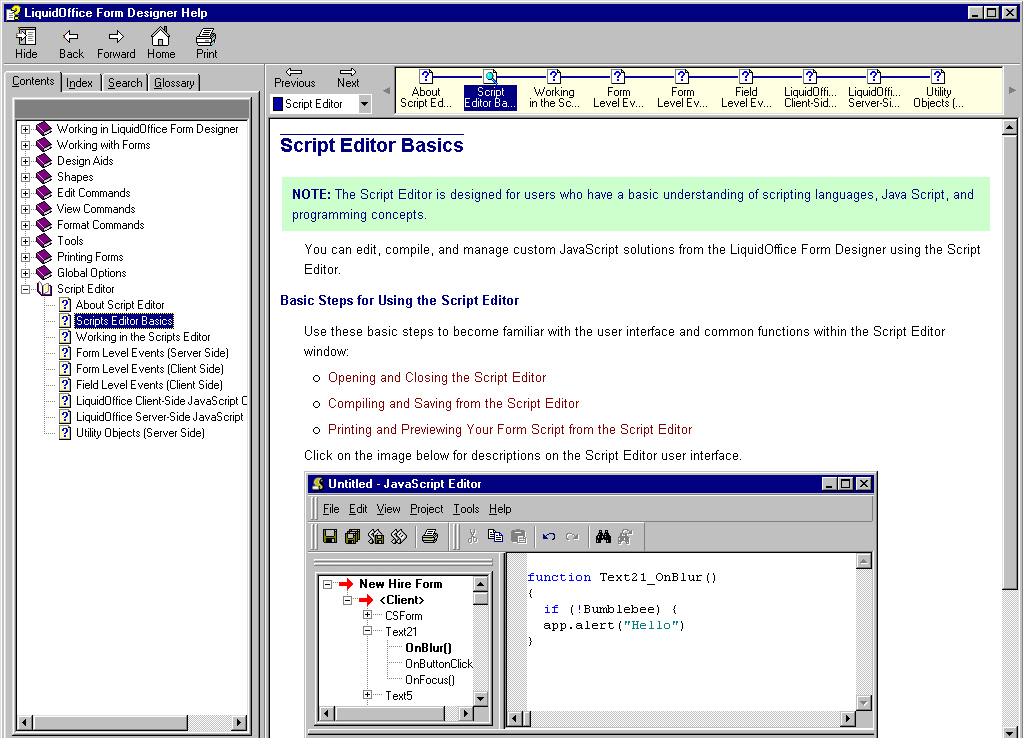Open LiquidOffice Server-Side JavaScript topic
The width and height of the screenshot is (1023, 738).
tap(160, 417)
